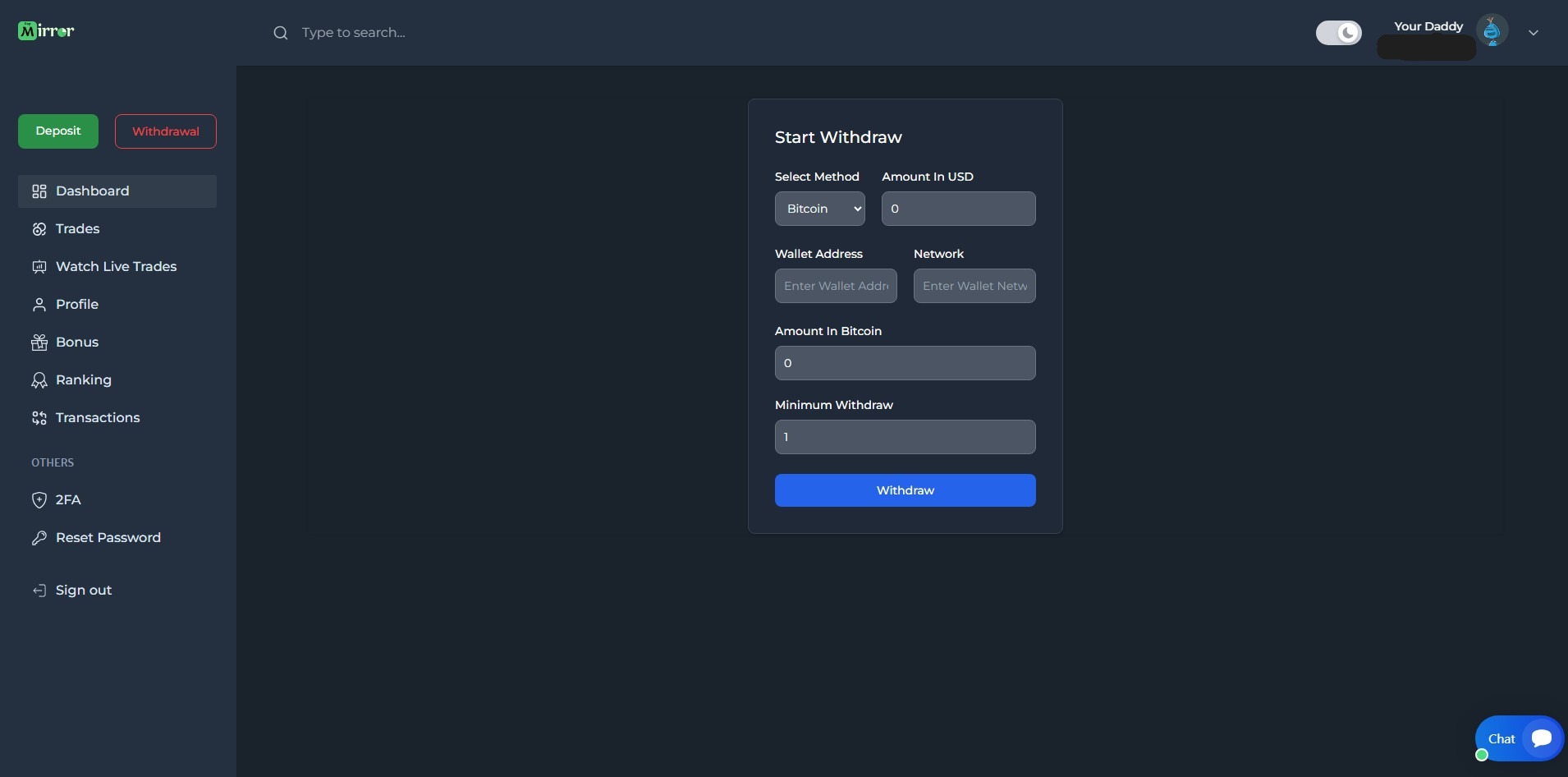Screen dimensions: 1568x777
Task: Click the Amount In USD field
Action: (958, 209)
